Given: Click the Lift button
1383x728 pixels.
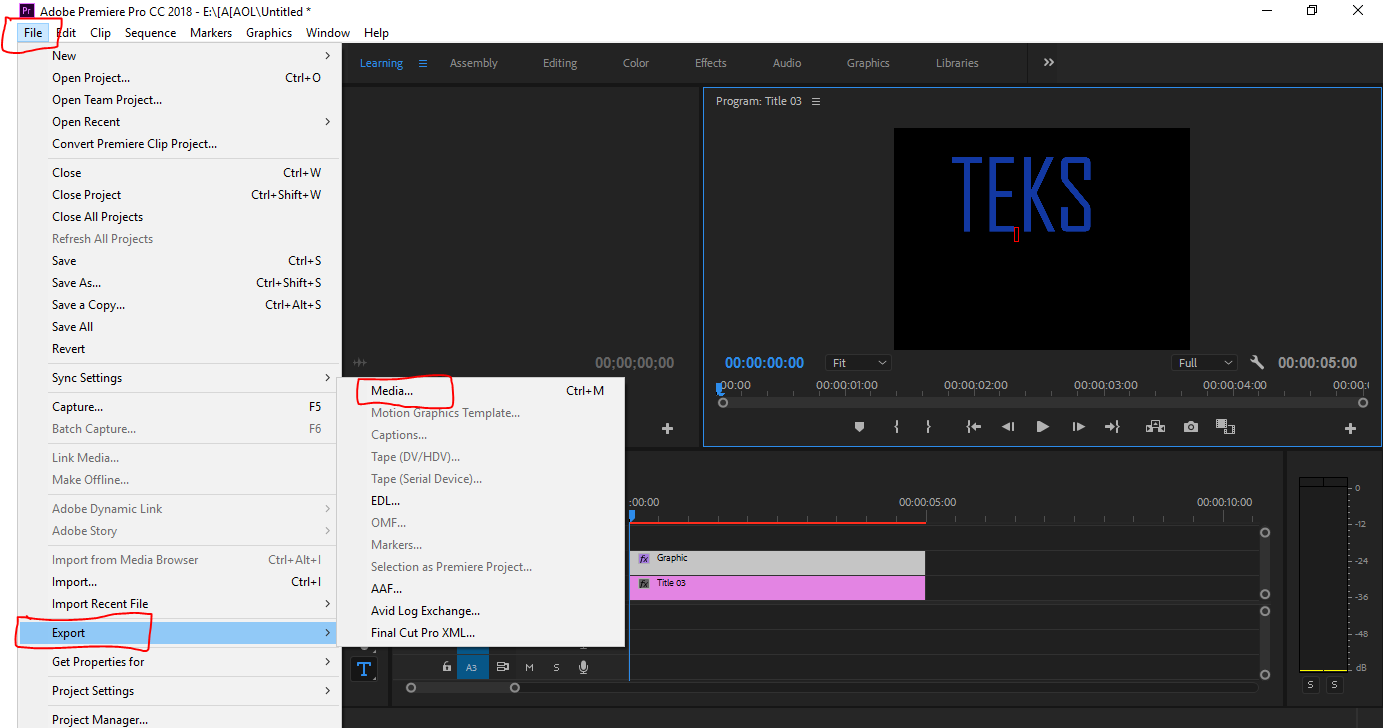Looking at the screenshot, I should point(1155,427).
